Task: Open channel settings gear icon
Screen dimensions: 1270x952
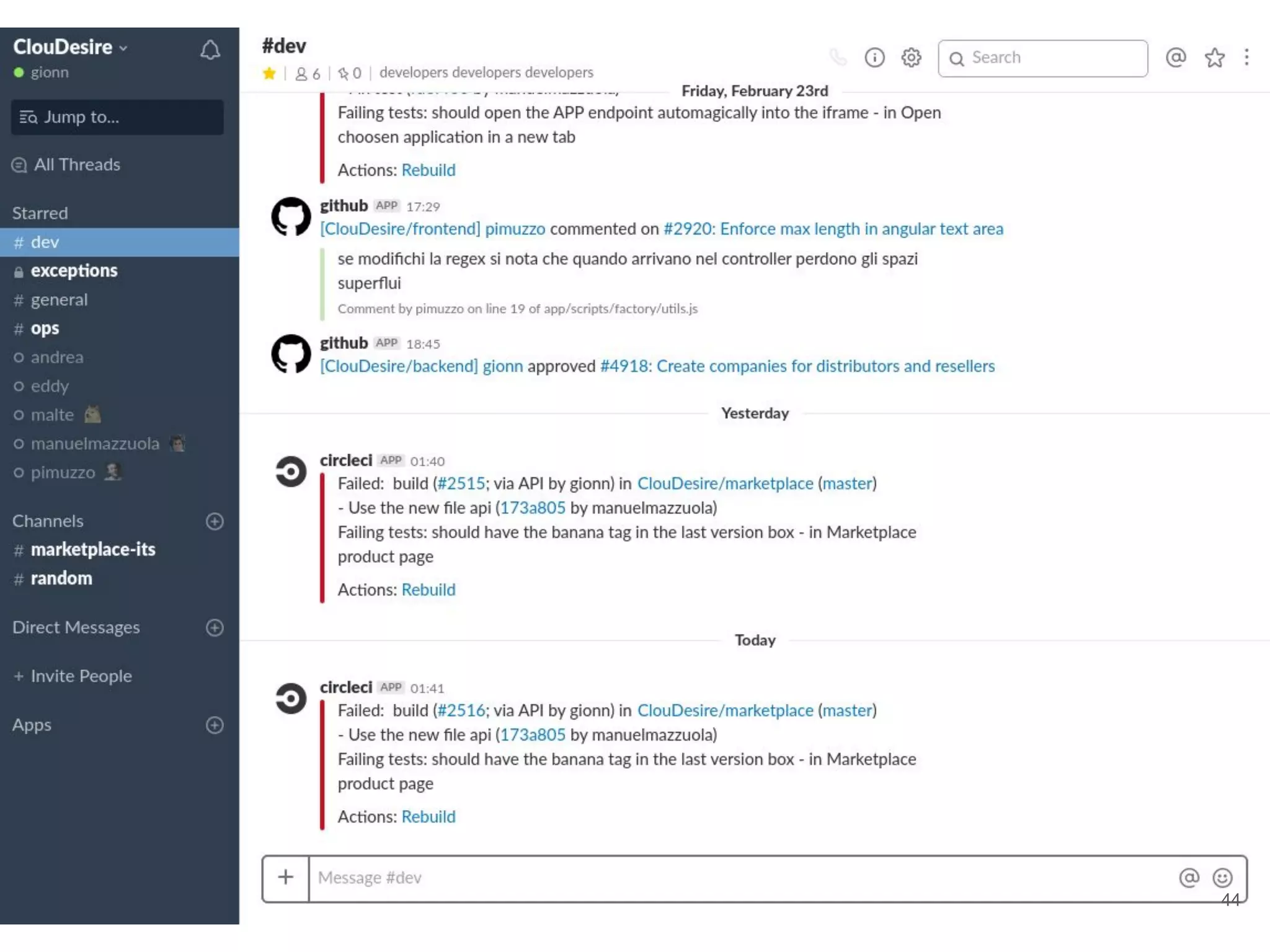Action: click(x=911, y=58)
